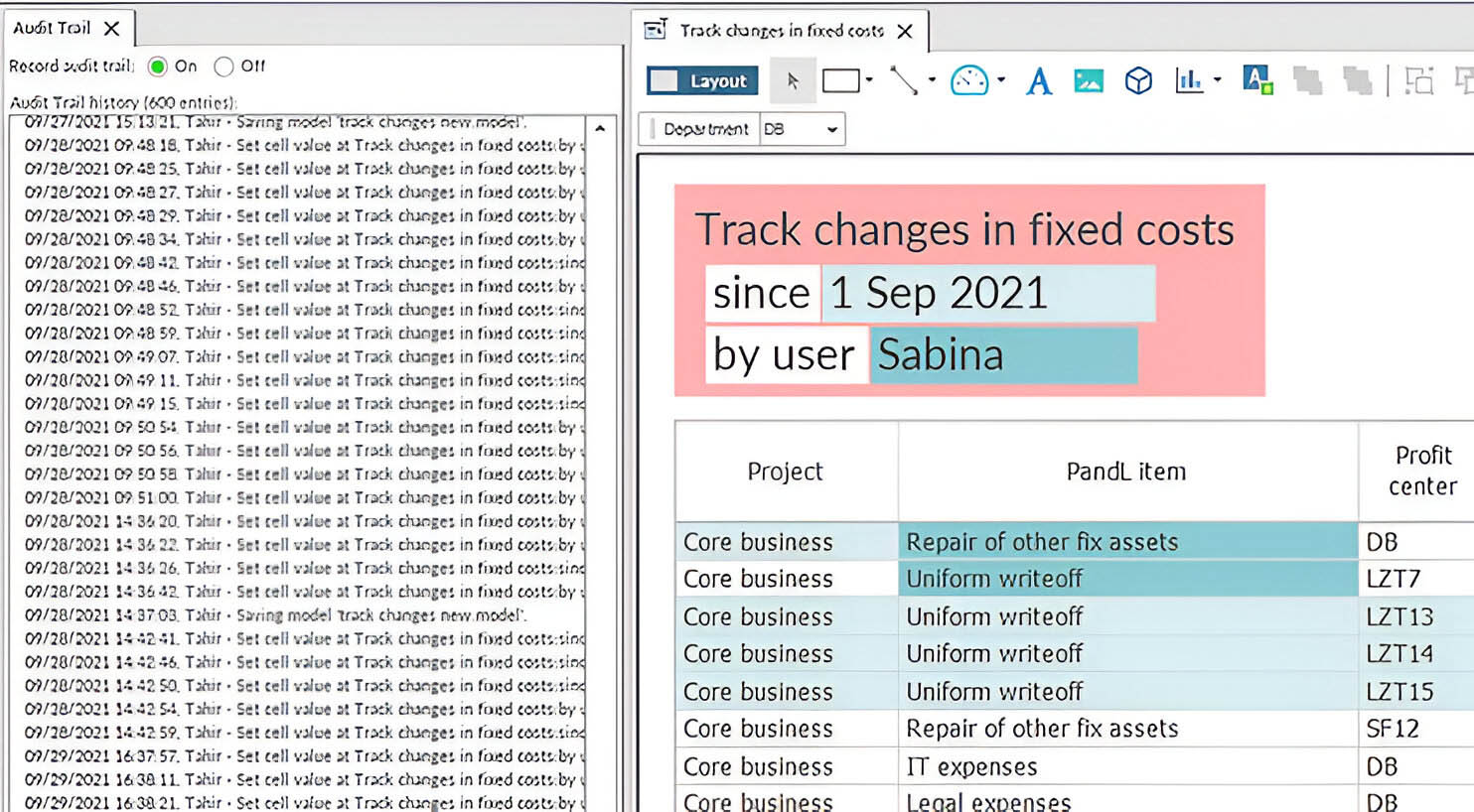Turn On audit trail recording

[158, 67]
